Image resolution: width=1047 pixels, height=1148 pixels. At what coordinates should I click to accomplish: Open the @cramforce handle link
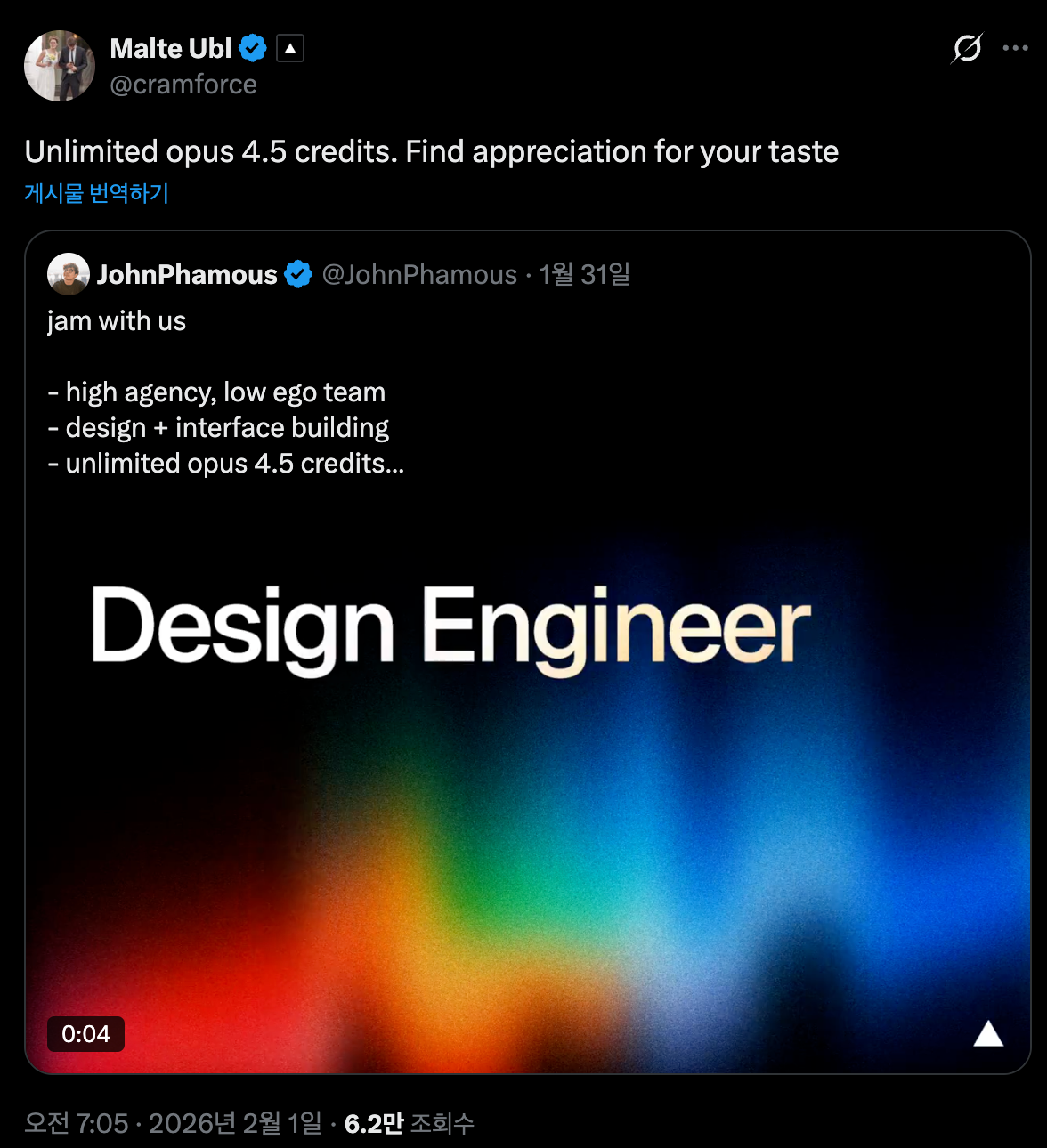pyautogui.click(x=183, y=85)
